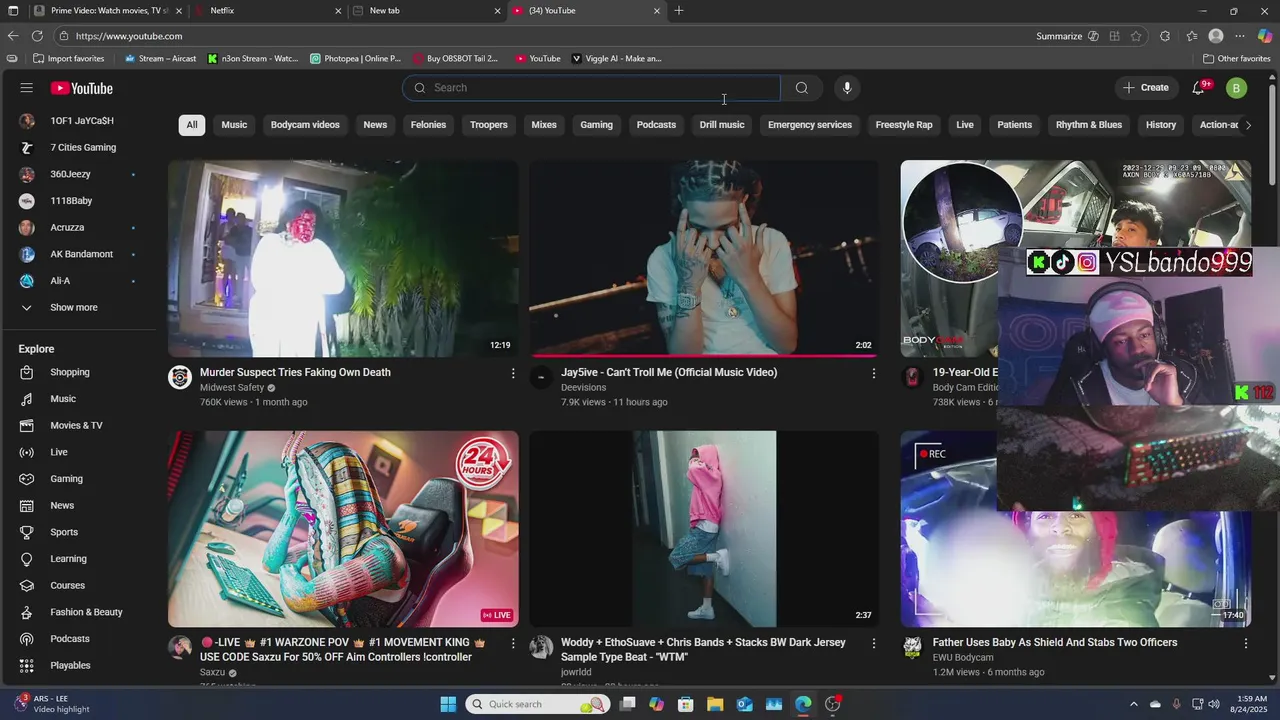Select the Drill music chip

tap(722, 125)
